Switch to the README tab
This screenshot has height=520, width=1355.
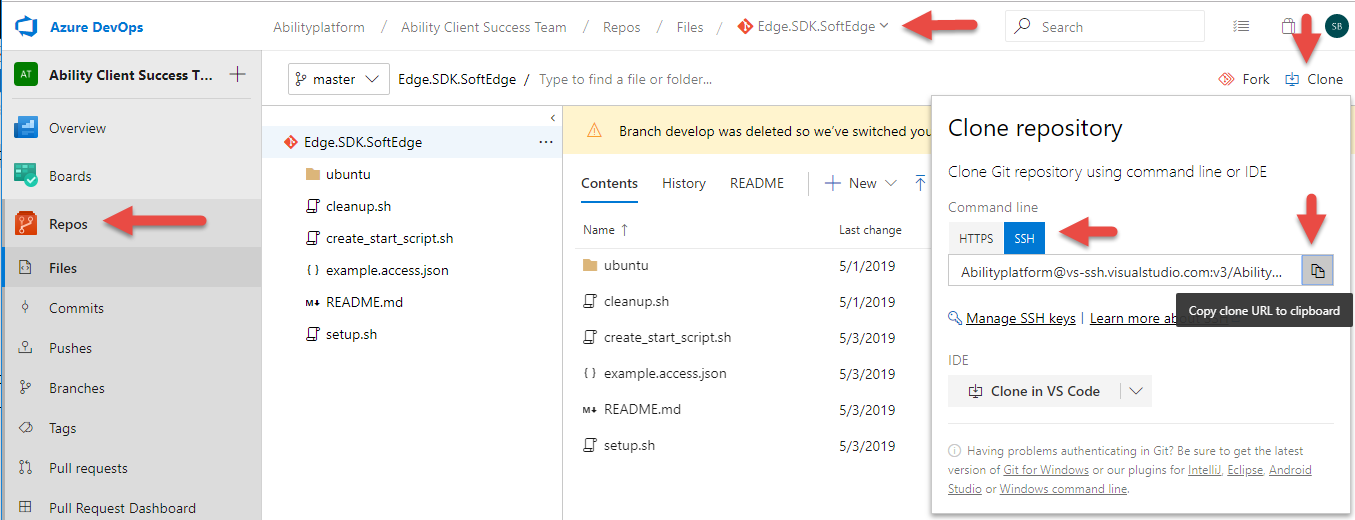[x=757, y=183]
